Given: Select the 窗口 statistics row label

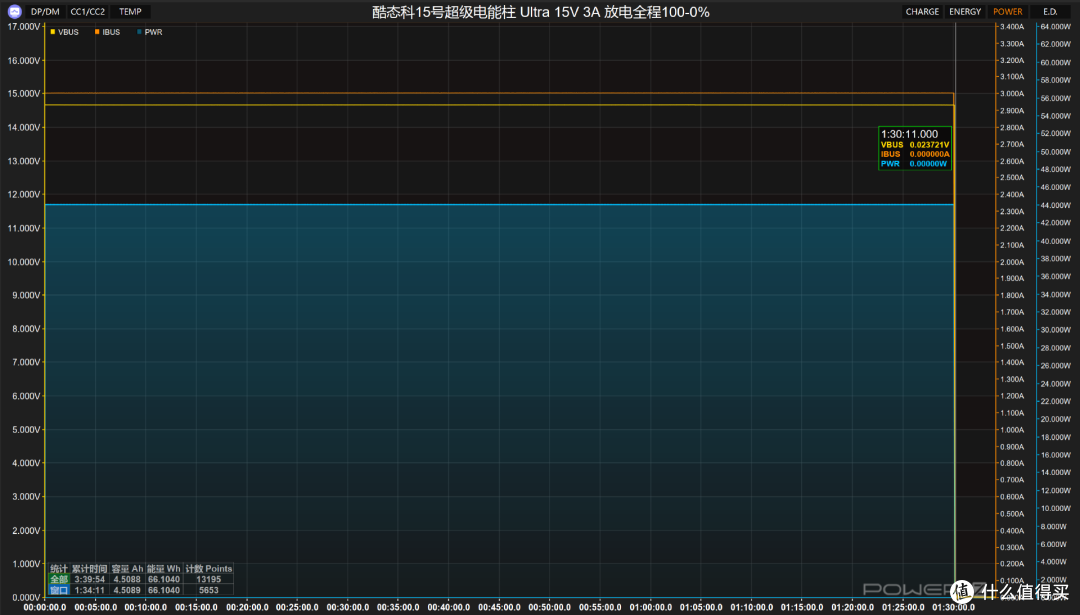Looking at the screenshot, I should pyautogui.click(x=59, y=590).
